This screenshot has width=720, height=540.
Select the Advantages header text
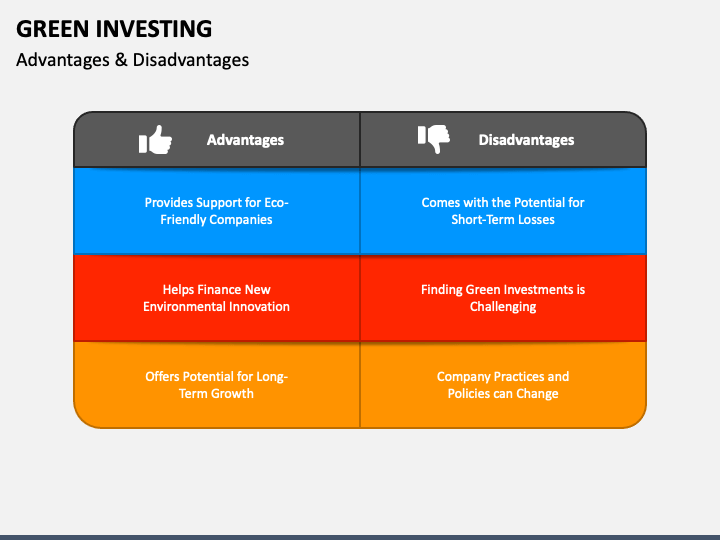pyautogui.click(x=245, y=140)
